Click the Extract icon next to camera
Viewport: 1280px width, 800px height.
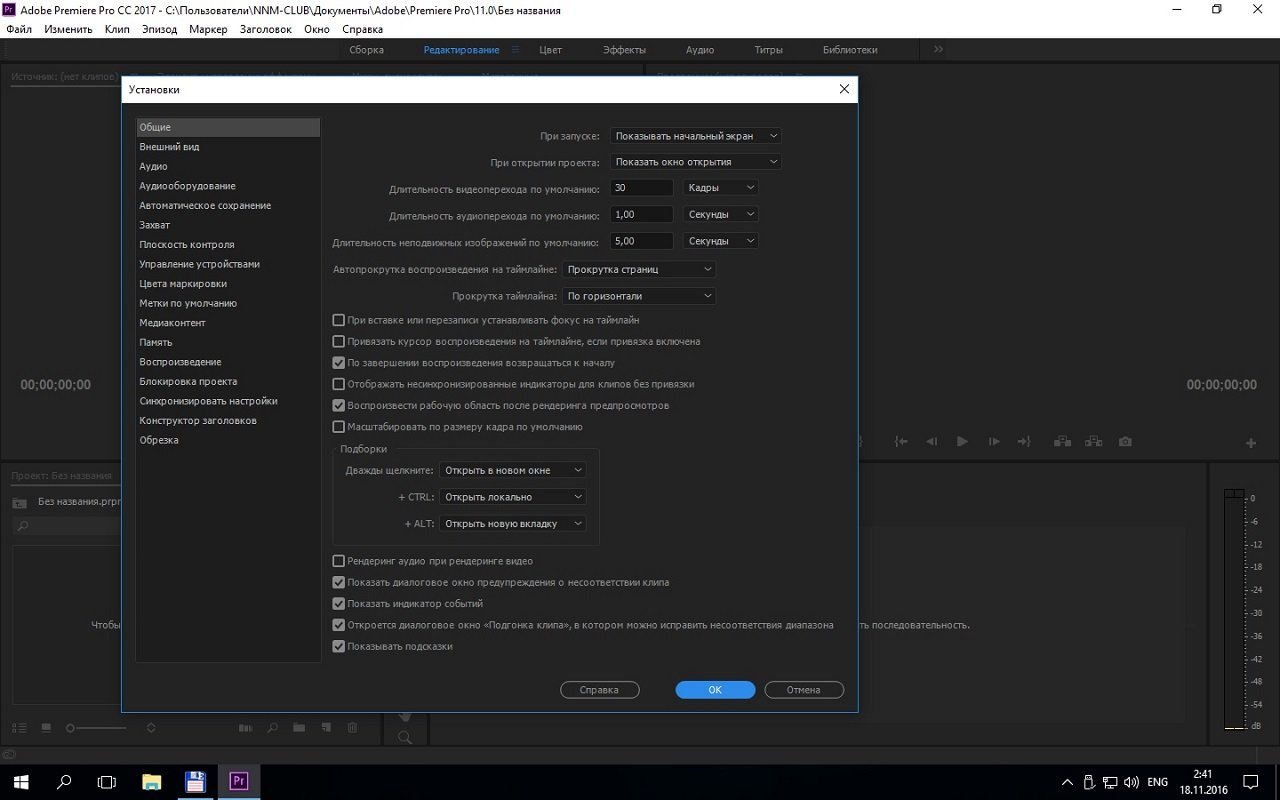[1094, 442]
